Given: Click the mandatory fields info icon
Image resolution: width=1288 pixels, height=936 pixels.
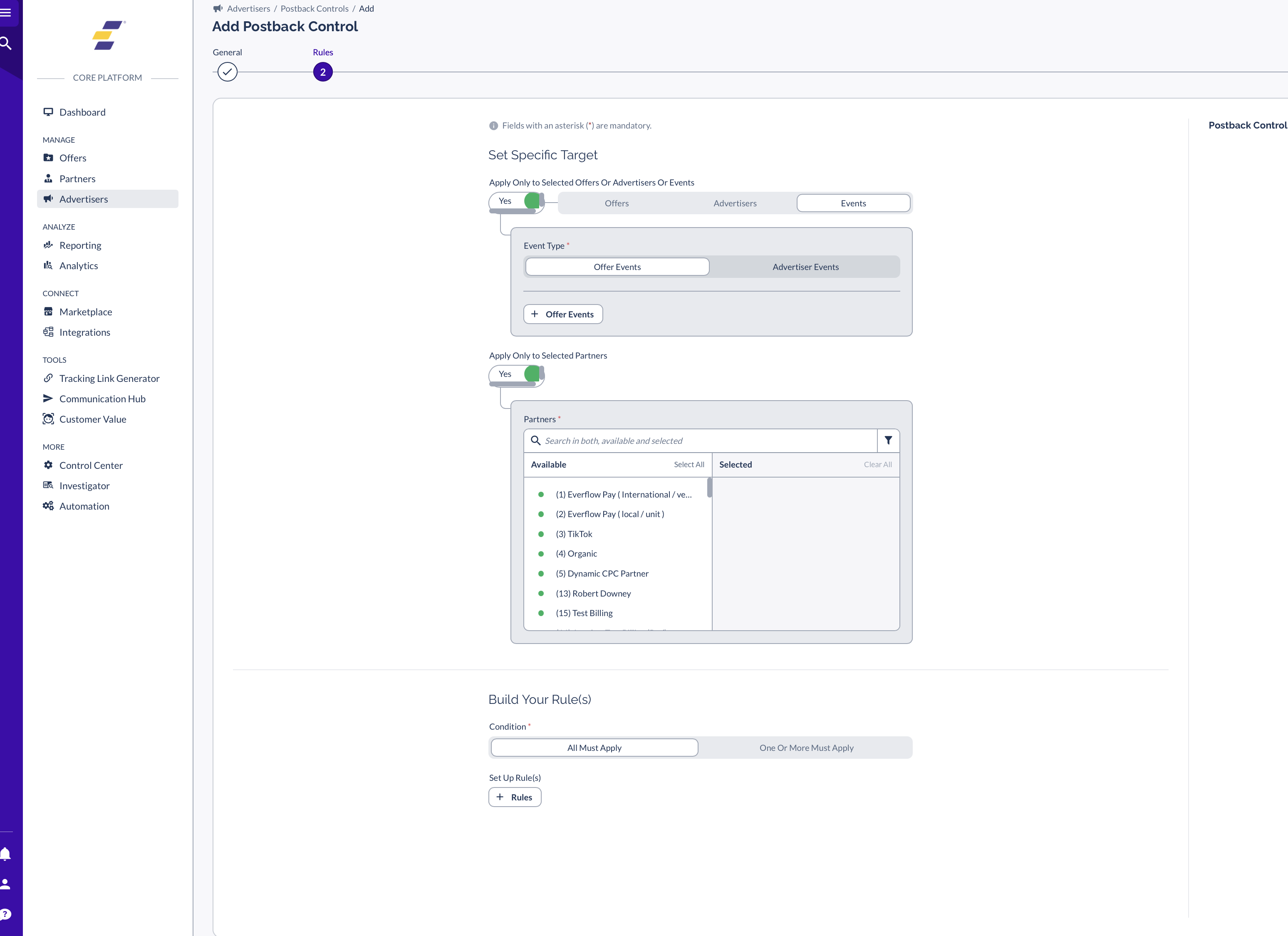Looking at the screenshot, I should click(493, 126).
